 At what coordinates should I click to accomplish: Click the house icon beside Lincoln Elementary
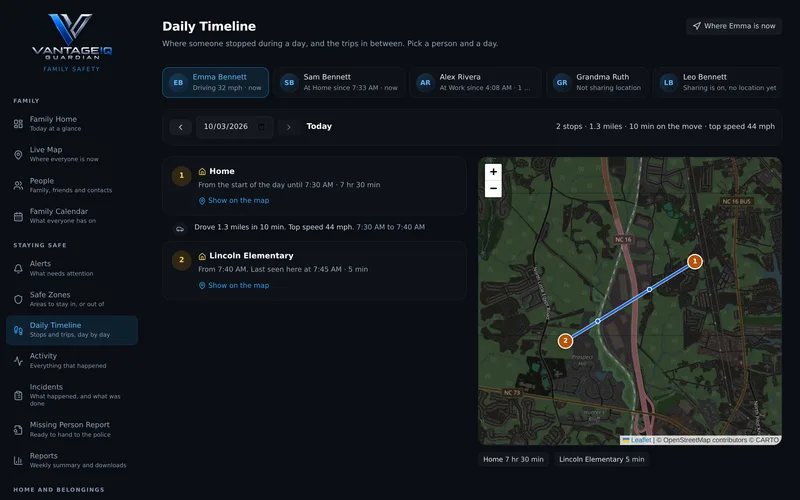pos(202,256)
